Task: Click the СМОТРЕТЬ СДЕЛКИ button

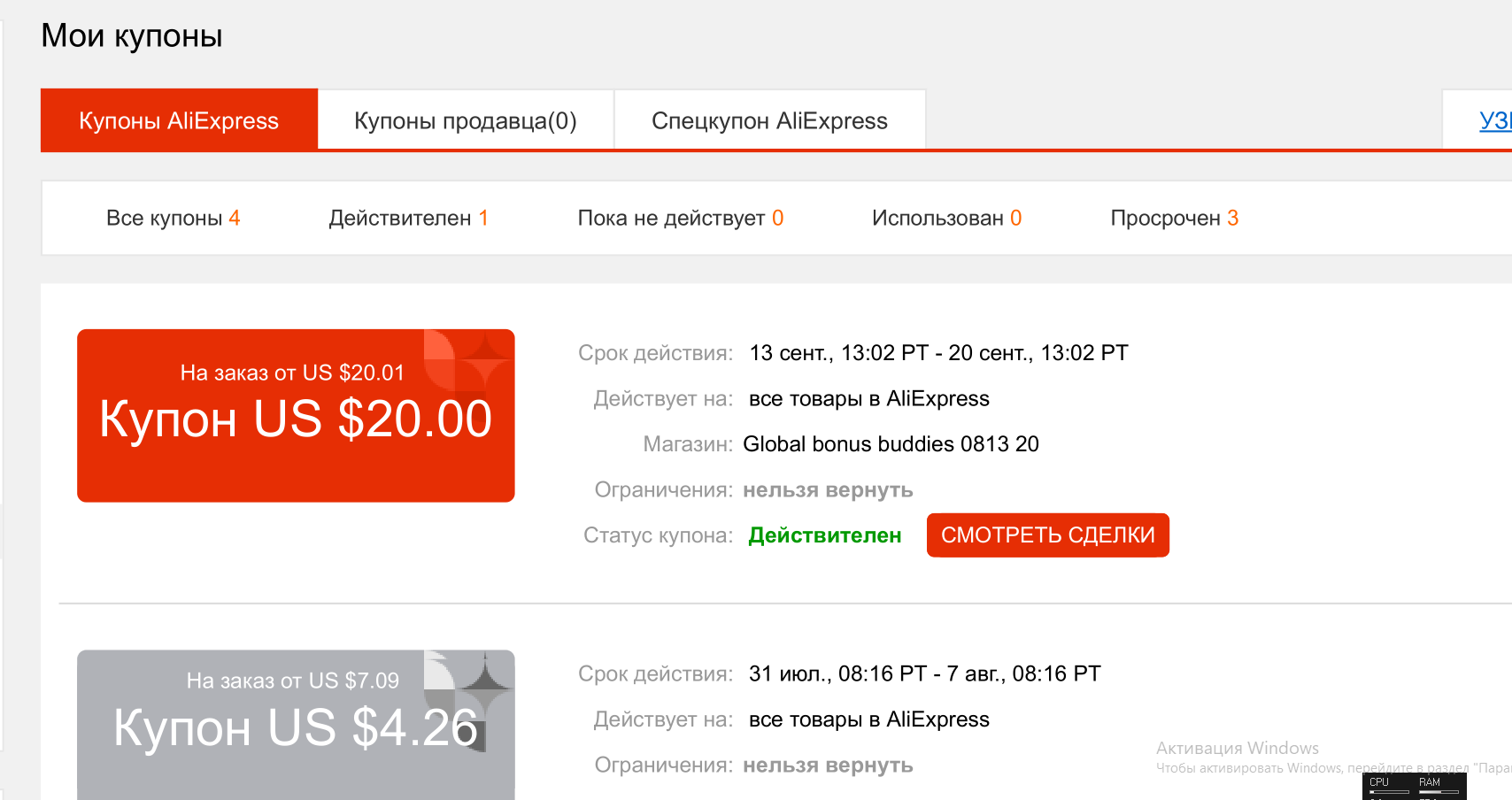Action: (1048, 535)
